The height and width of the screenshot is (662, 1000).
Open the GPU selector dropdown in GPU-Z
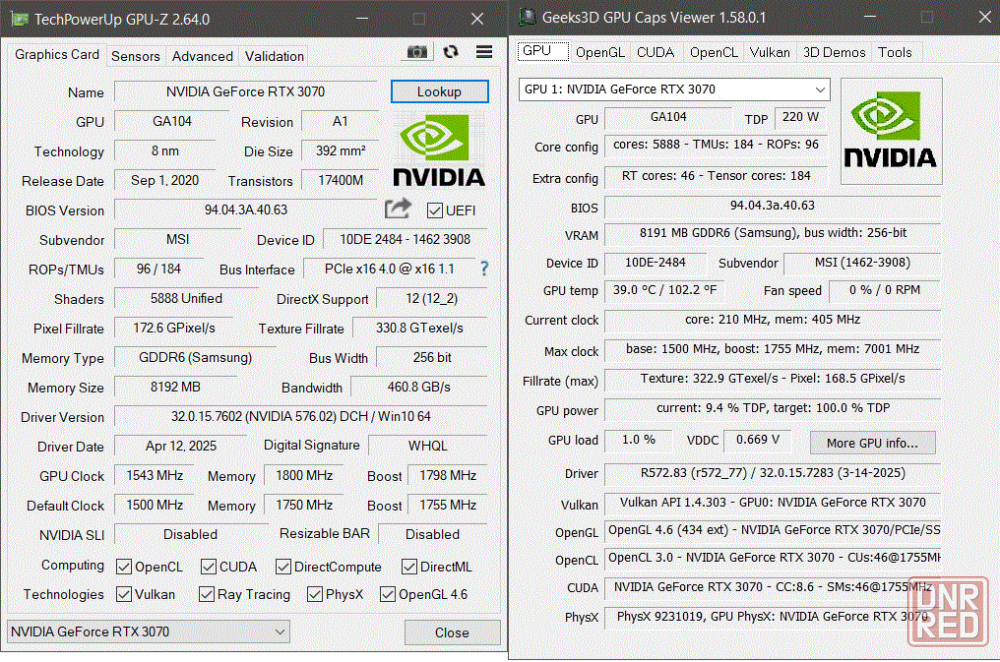(x=149, y=631)
